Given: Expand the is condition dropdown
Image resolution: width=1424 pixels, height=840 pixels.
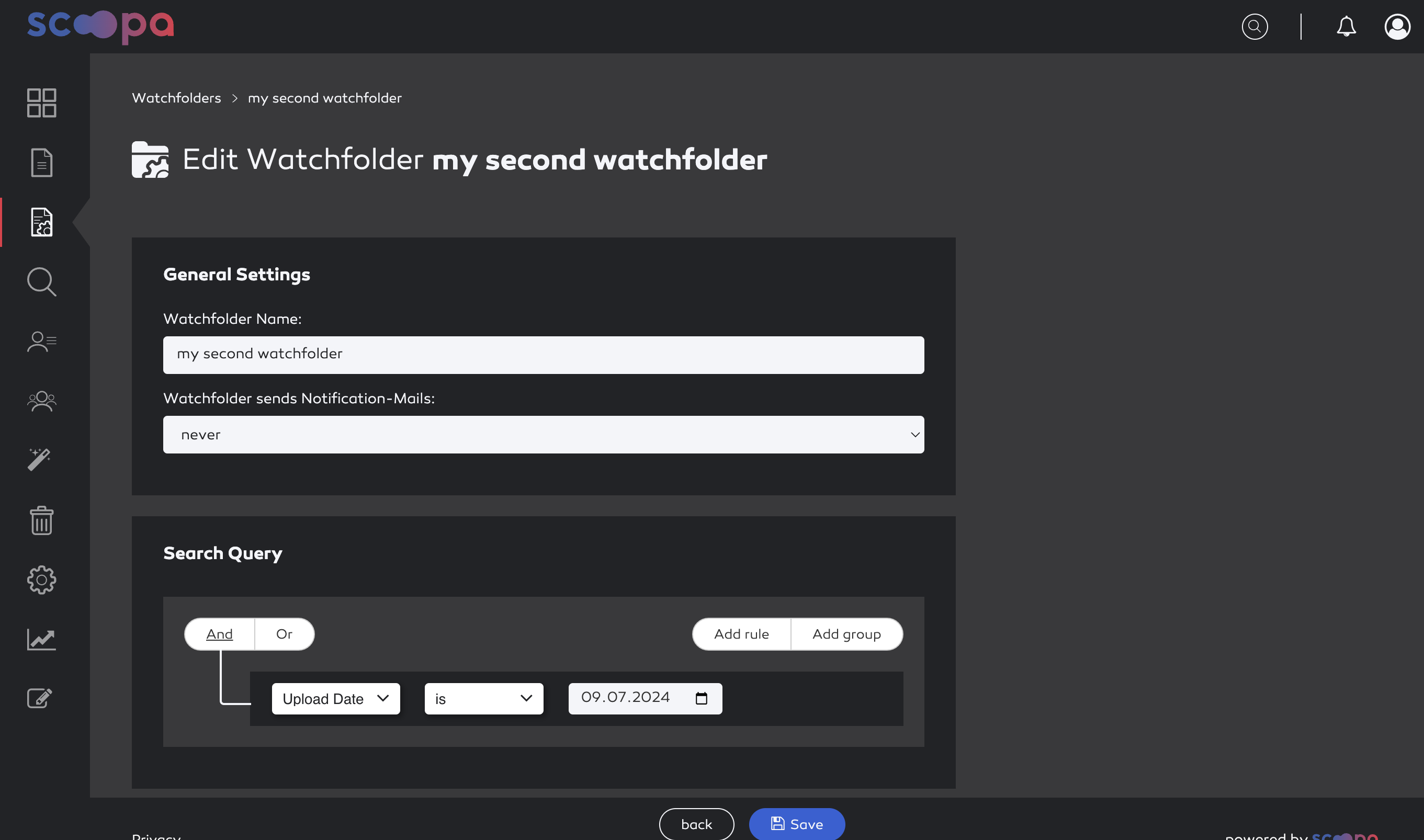Looking at the screenshot, I should [484, 698].
